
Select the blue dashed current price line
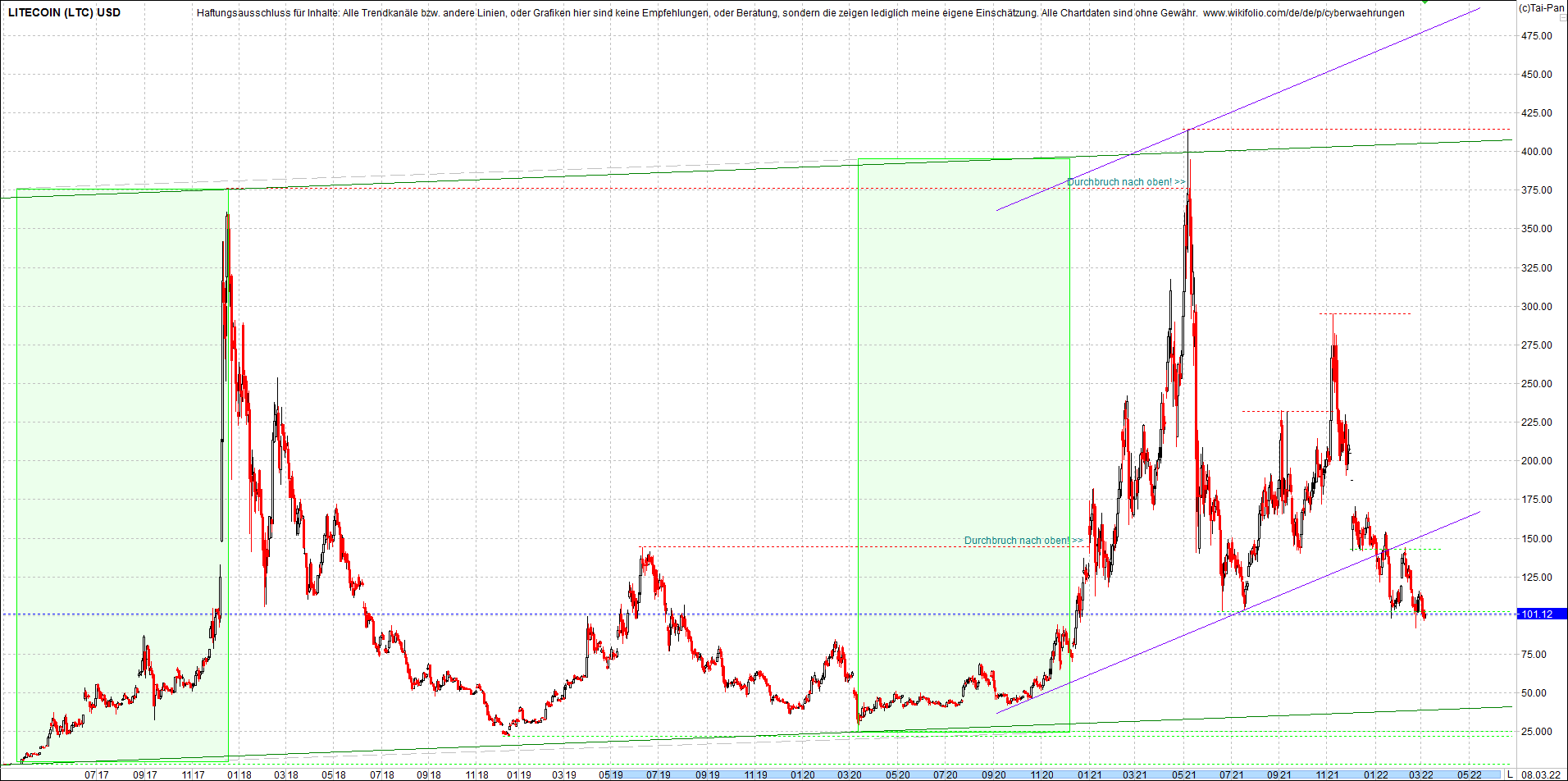point(759,614)
